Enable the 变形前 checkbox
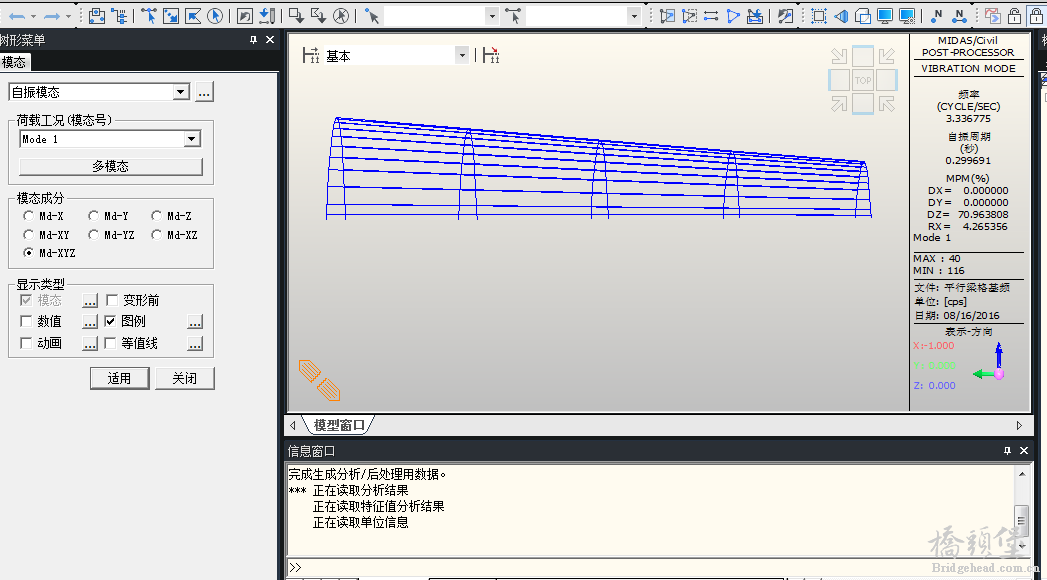This screenshot has width=1047, height=580. click(112, 300)
